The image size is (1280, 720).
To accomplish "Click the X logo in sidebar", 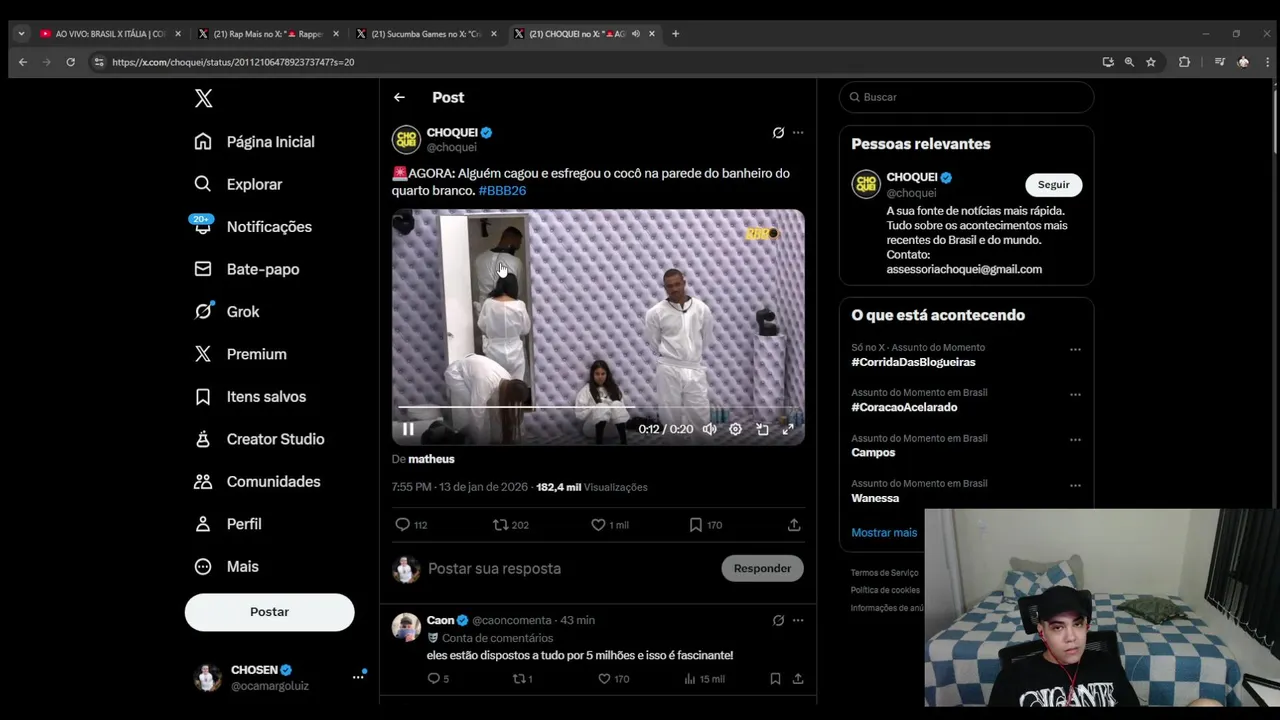I will tap(203, 98).
